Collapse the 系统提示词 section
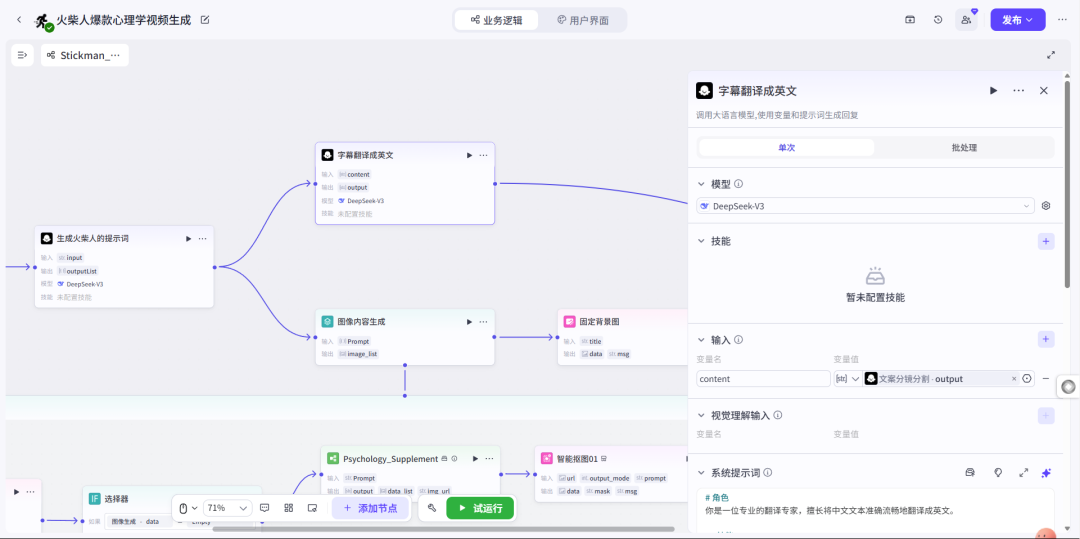 coord(701,473)
